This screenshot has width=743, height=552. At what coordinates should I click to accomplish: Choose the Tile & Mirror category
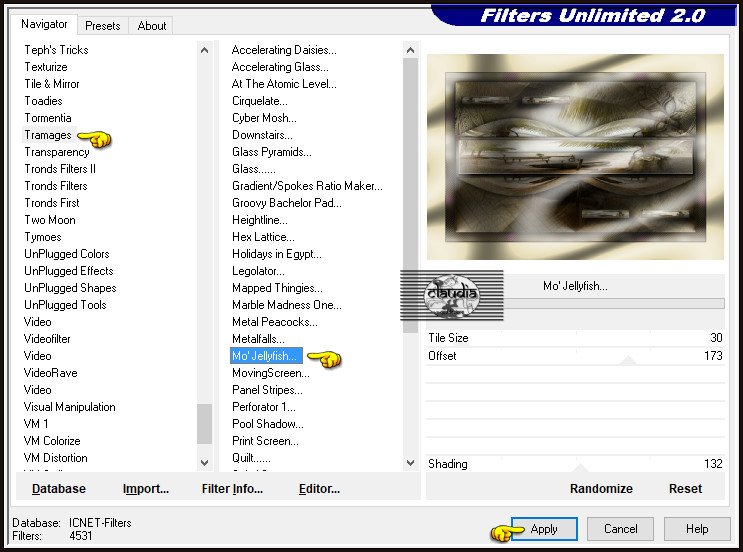point(52,84)
